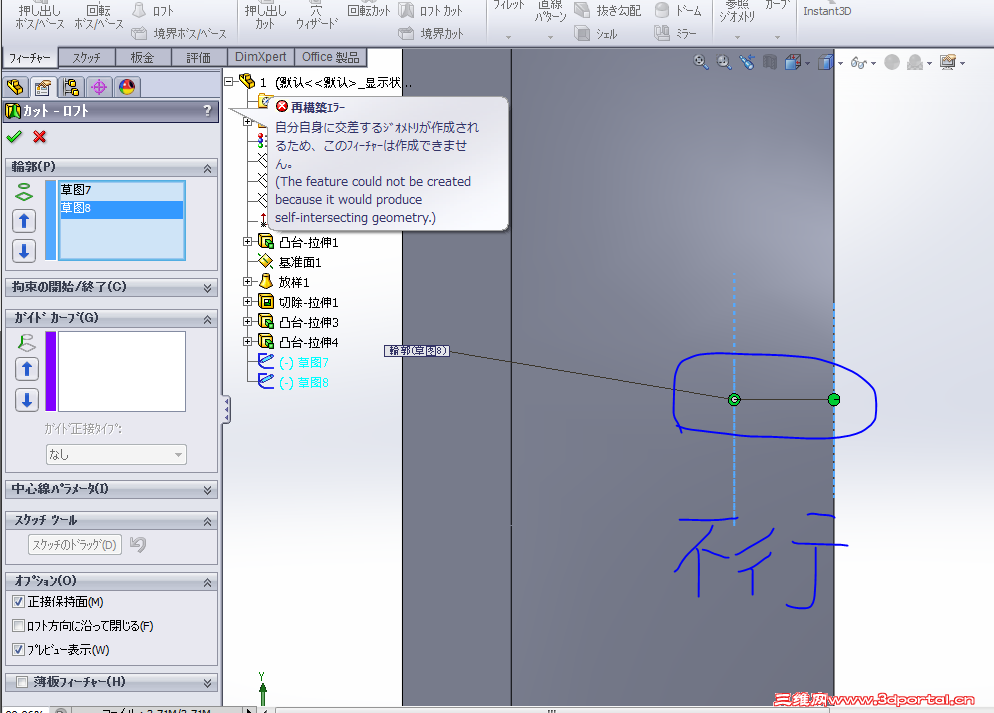Cancel the loft cut with red X
The image size is (994, 713).
[39, 136]
